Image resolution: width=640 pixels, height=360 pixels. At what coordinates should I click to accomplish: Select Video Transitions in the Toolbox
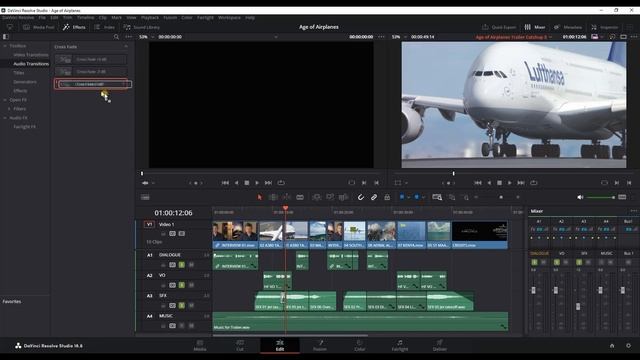click(x=31, y=55)
